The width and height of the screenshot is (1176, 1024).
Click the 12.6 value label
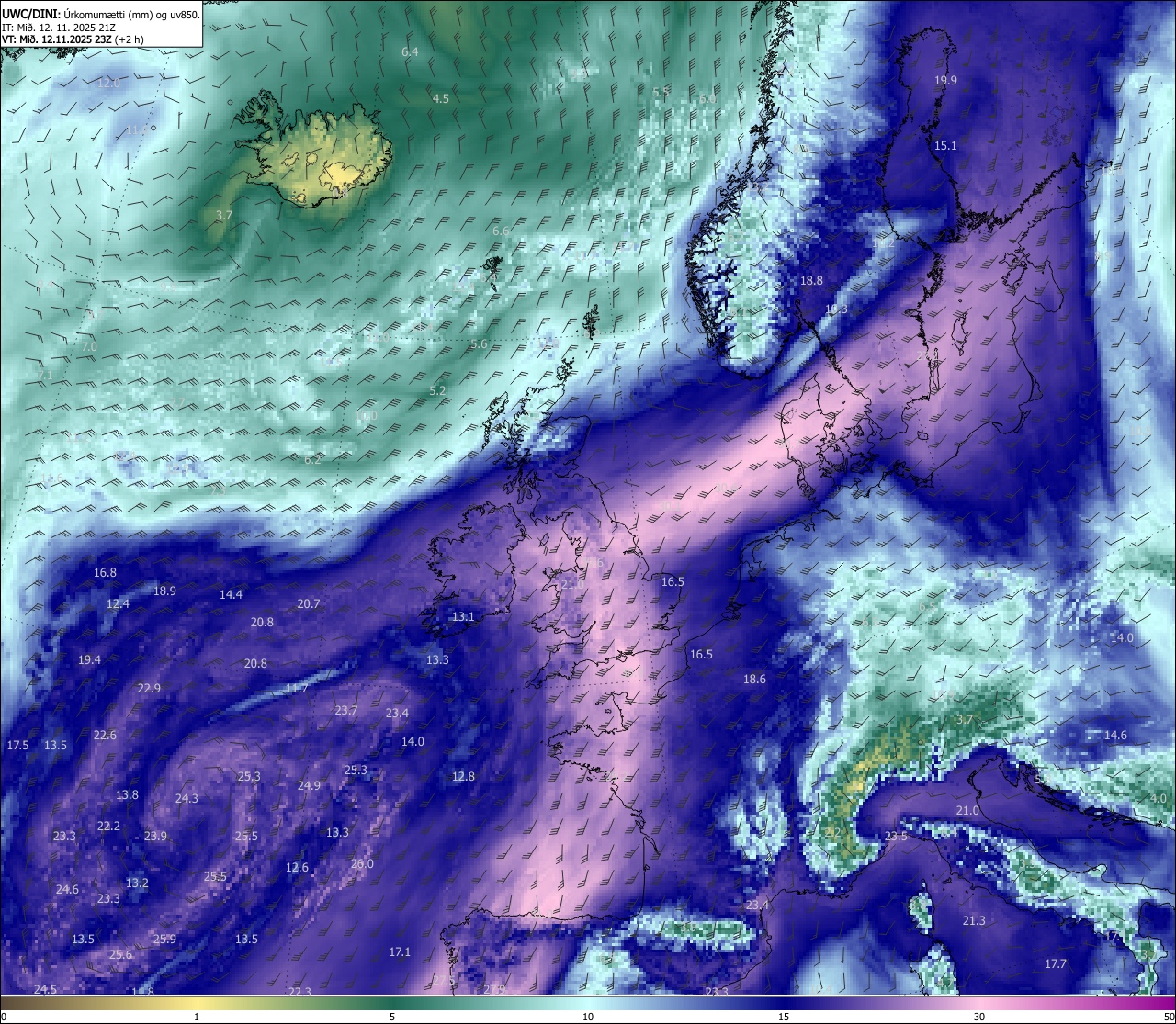[x=297, y=868]
